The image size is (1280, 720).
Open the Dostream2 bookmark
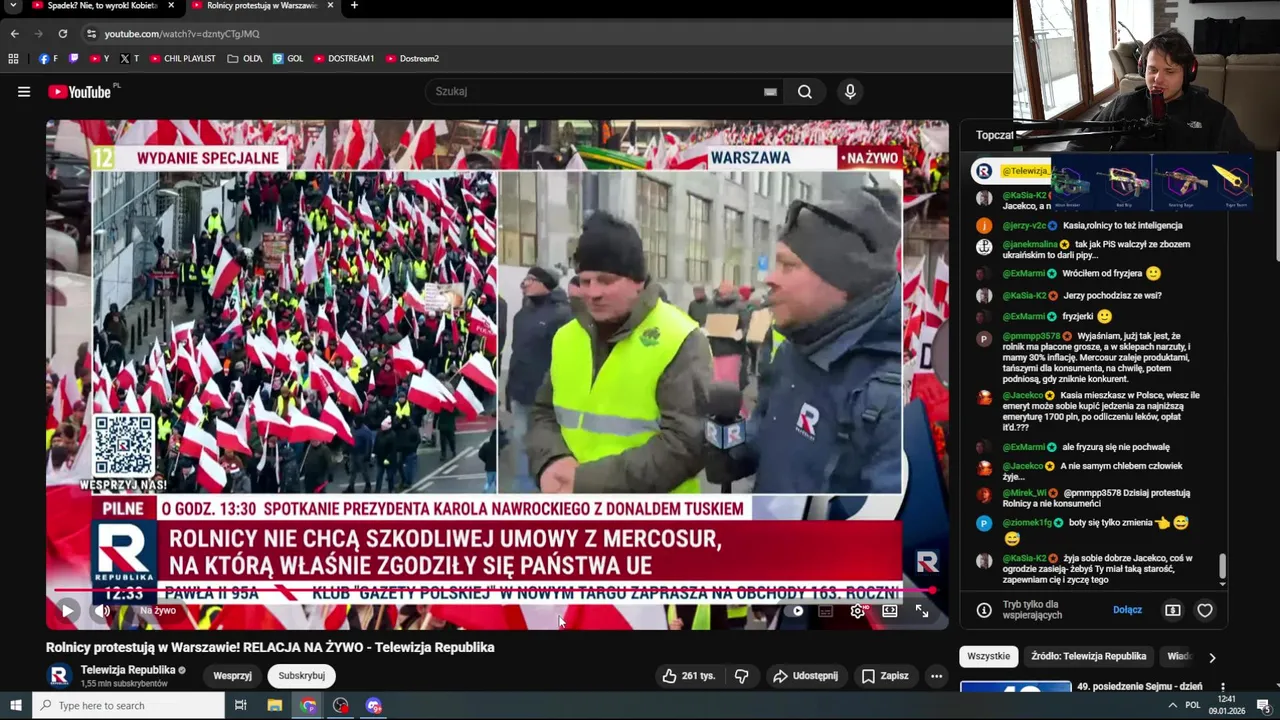[412, 59]
